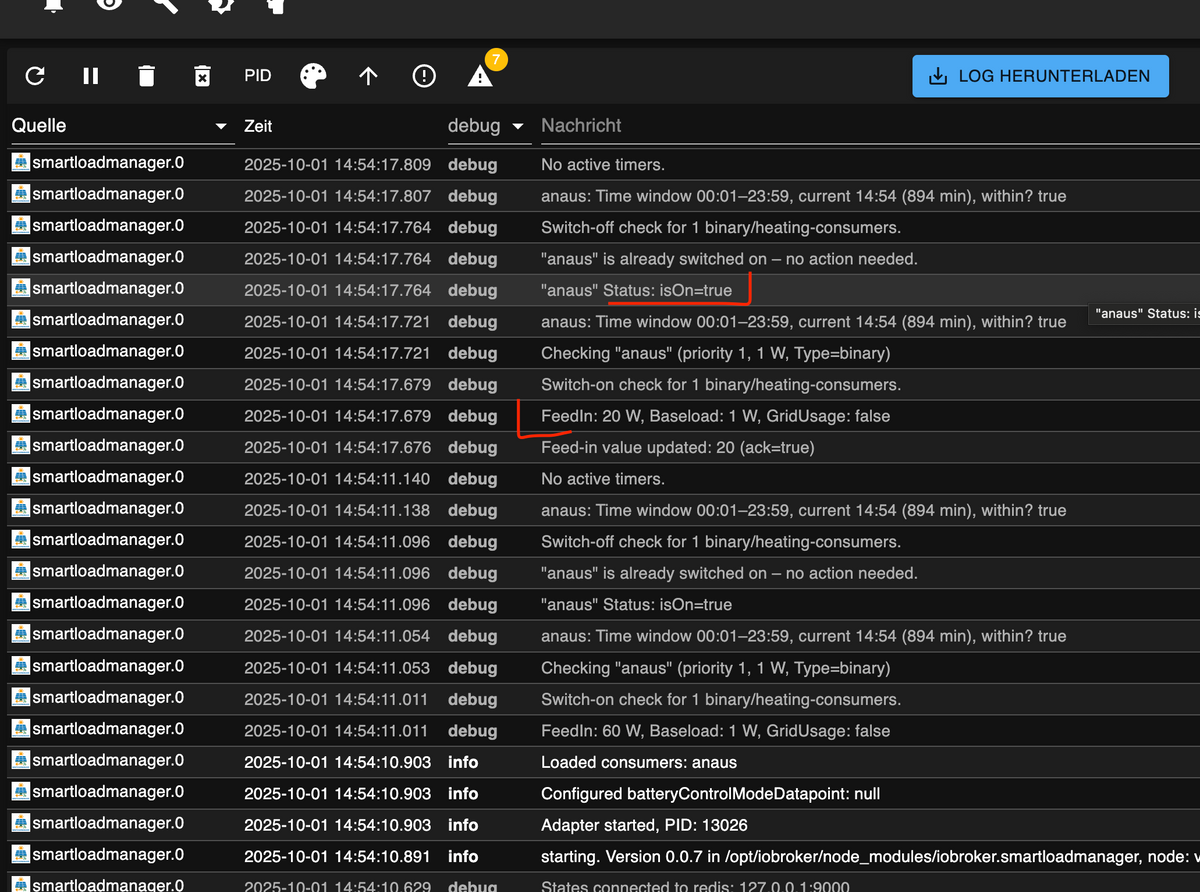Image resolution: width=1200 pixels, height=892 pixels.
Task: Open warnings triangle with badge 7
Action: pyautogui.click(x=480, y=76)
